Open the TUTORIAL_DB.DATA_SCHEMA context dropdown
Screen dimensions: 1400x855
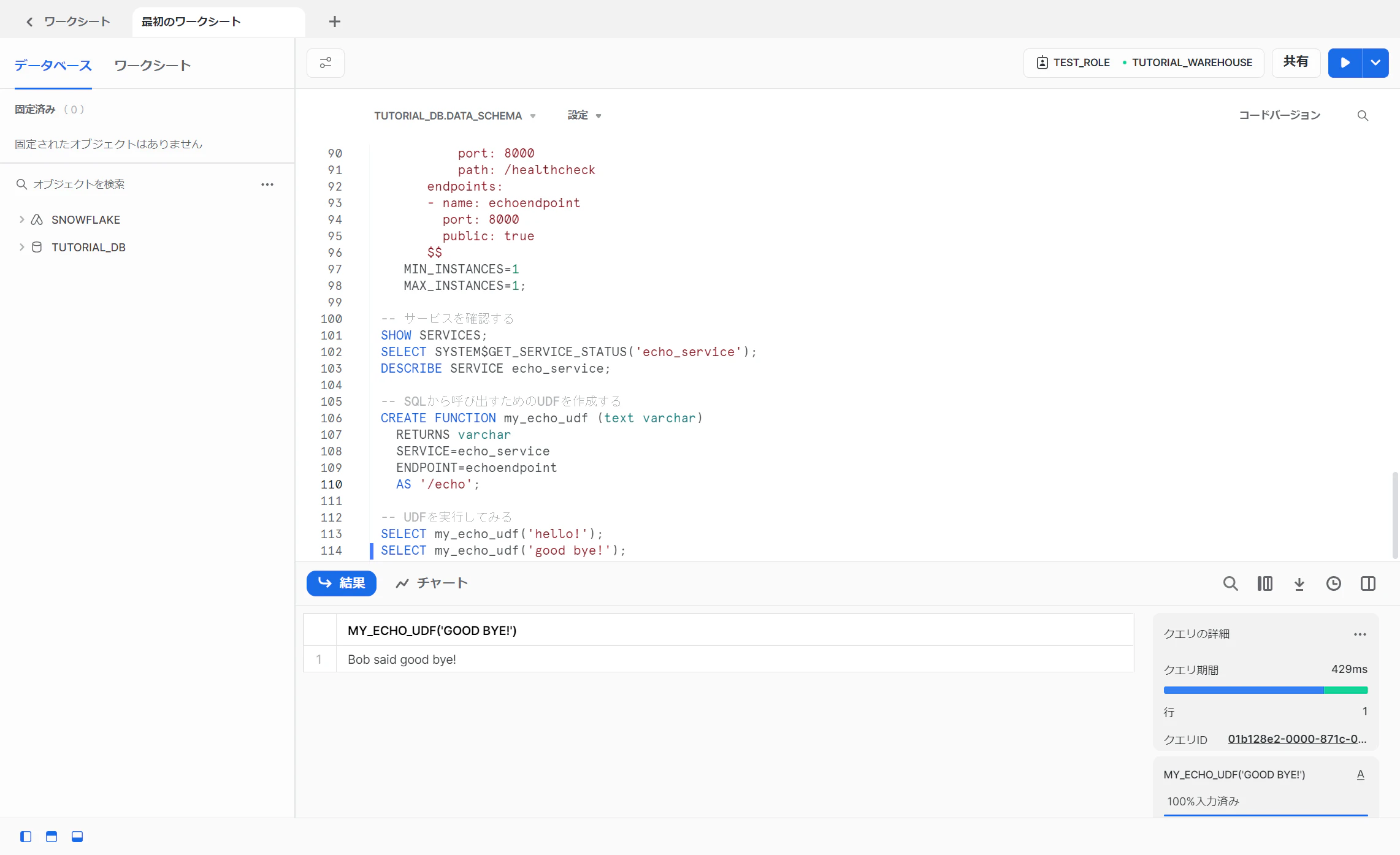(455, 116)
